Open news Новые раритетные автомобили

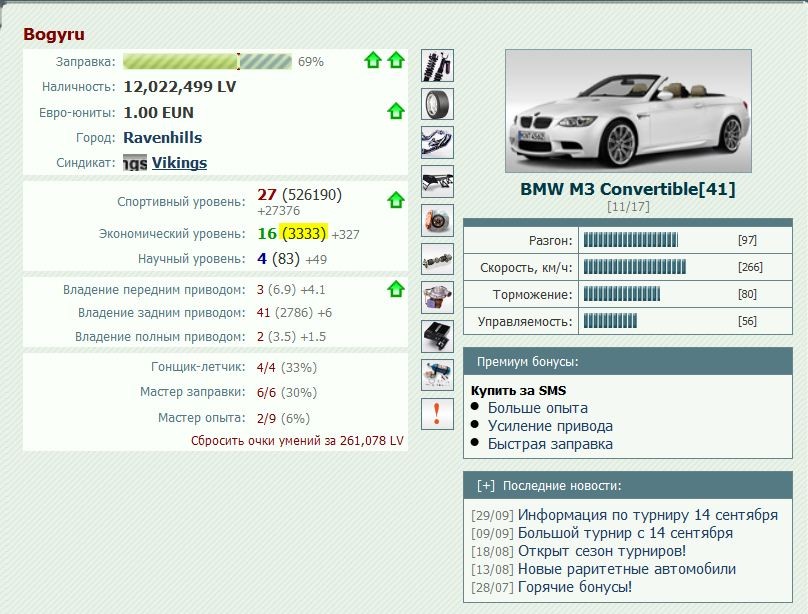click(x=627, y=569)
